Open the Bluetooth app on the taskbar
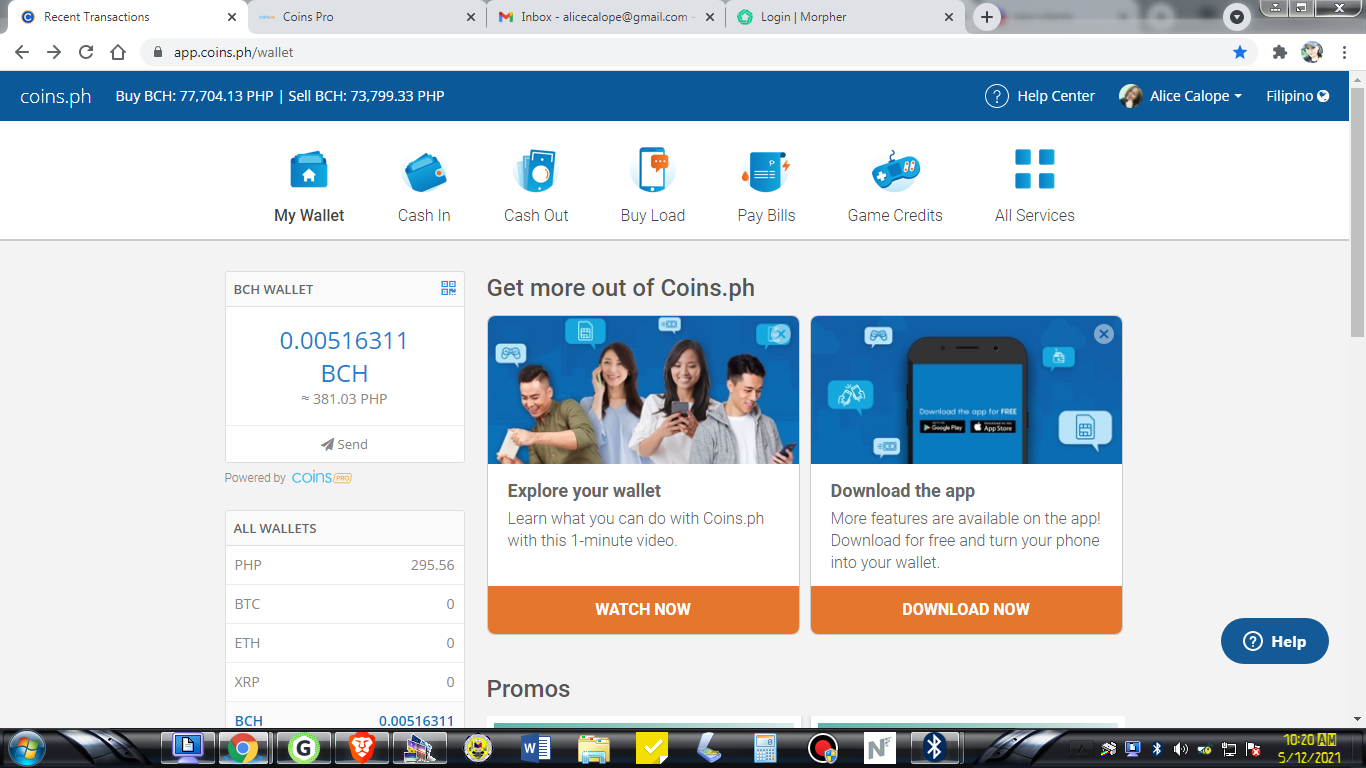The image size is (1366, 768). pos(934,747)
